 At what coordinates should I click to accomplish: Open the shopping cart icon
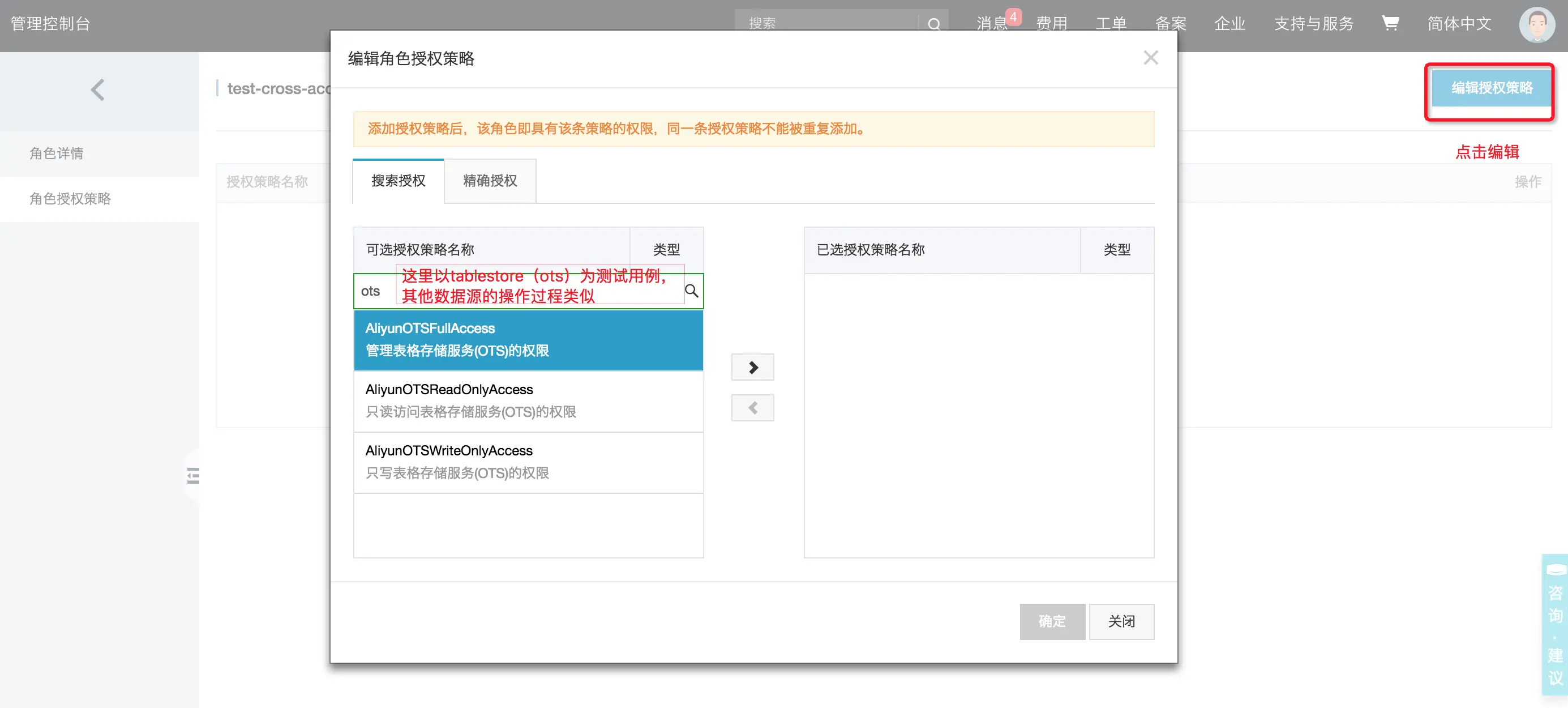1390,24
